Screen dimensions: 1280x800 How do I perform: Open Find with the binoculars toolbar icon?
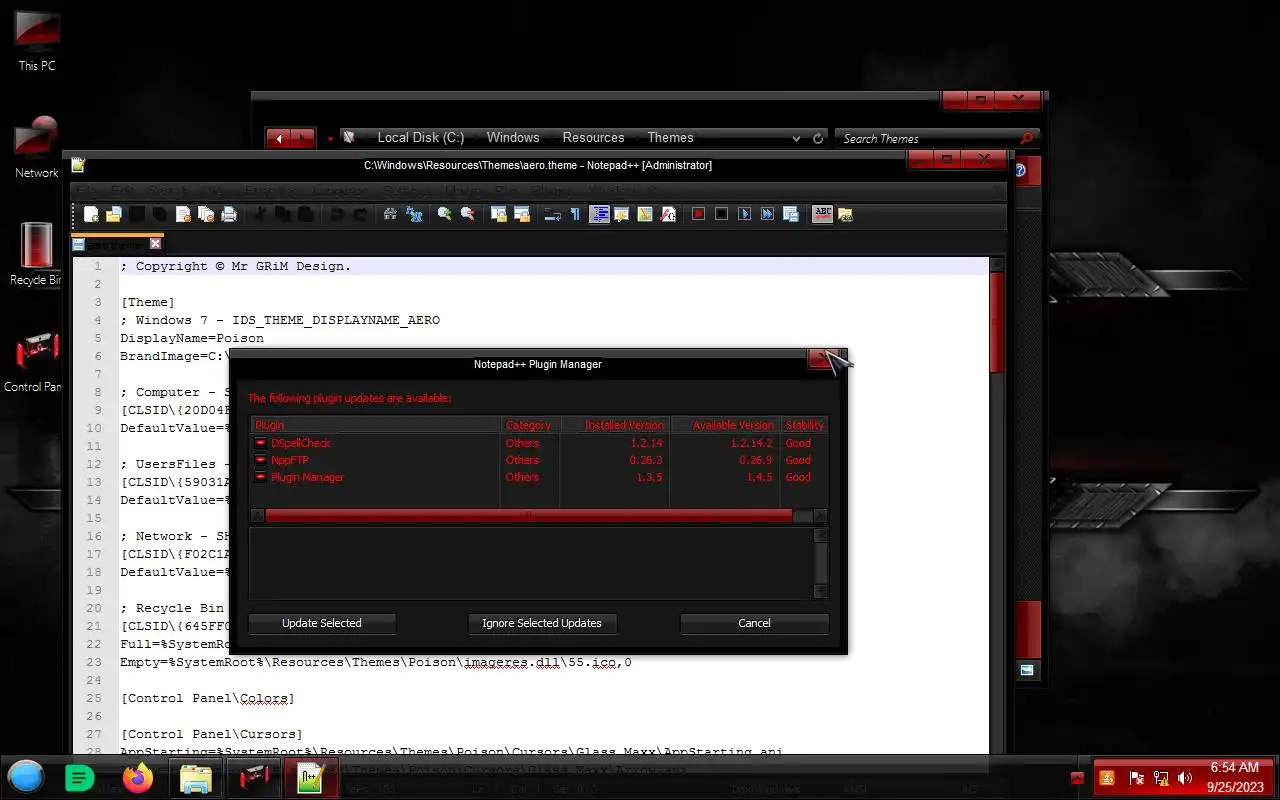[x=390, y=214]
